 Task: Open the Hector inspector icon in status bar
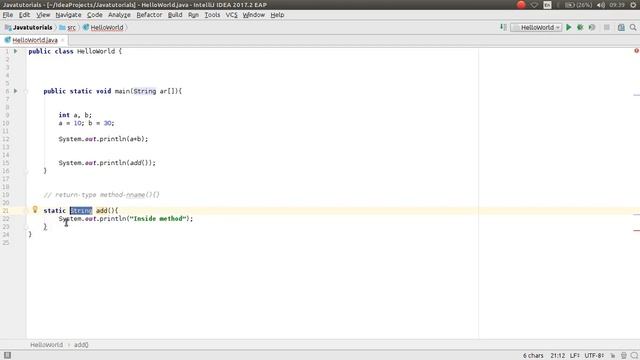click(x=623, y=356)
